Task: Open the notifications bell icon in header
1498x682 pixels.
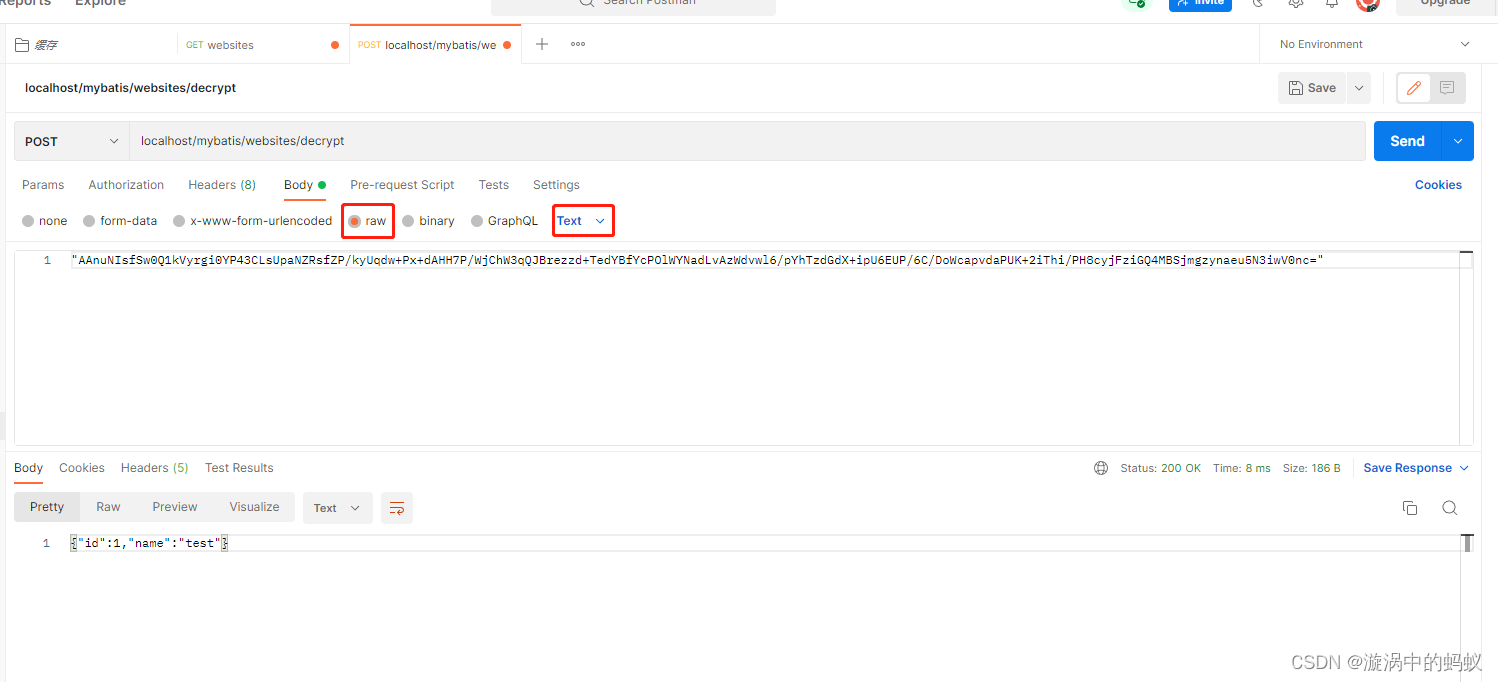Action: (x=1332, y=3)
